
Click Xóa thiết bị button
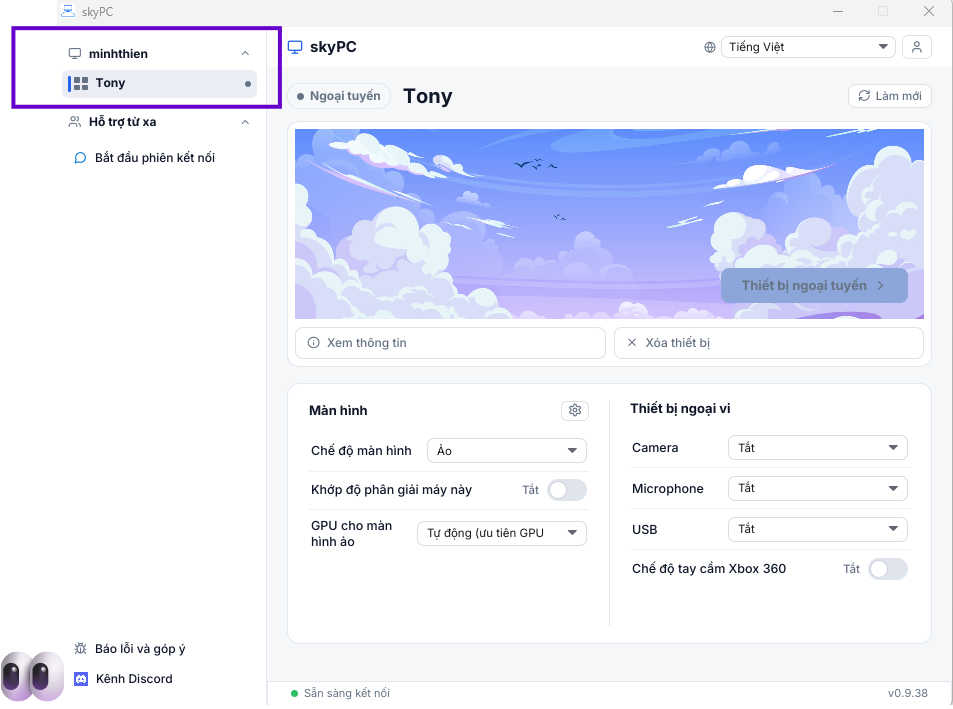tap(768, 343)
